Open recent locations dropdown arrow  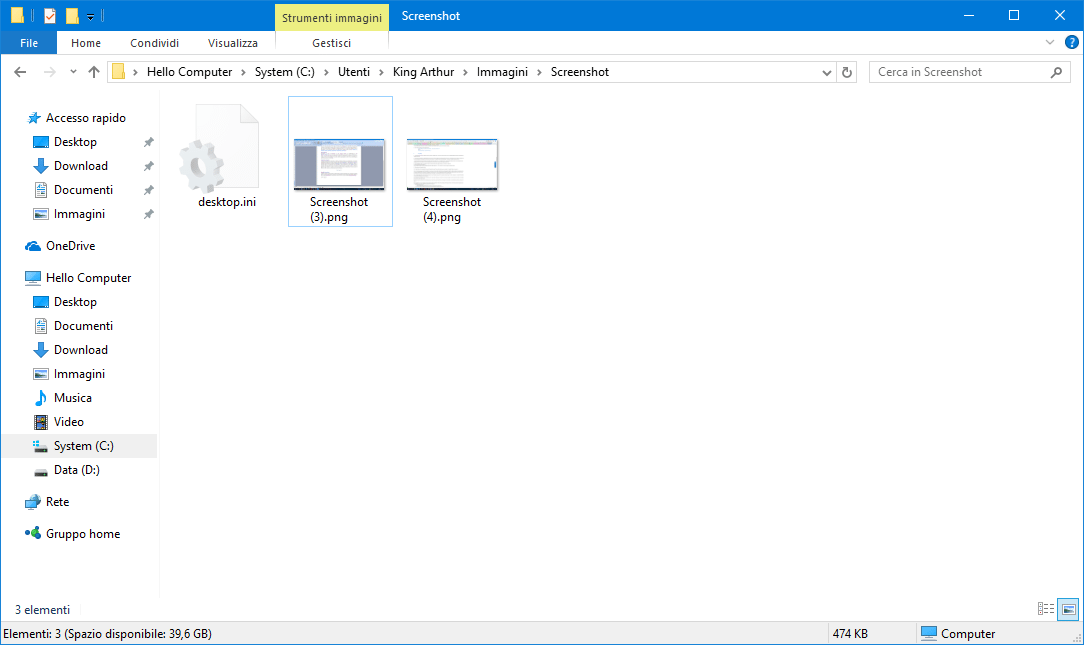coord(73,72)
